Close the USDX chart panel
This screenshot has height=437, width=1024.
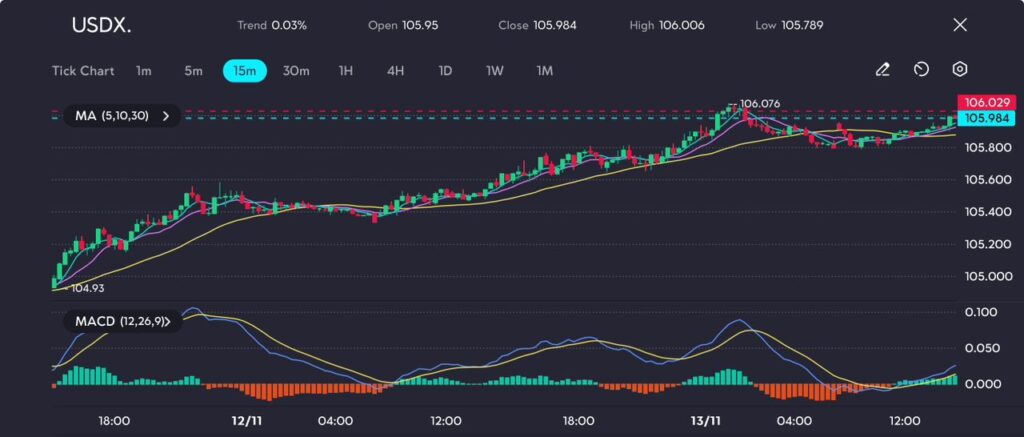[960, 25]
